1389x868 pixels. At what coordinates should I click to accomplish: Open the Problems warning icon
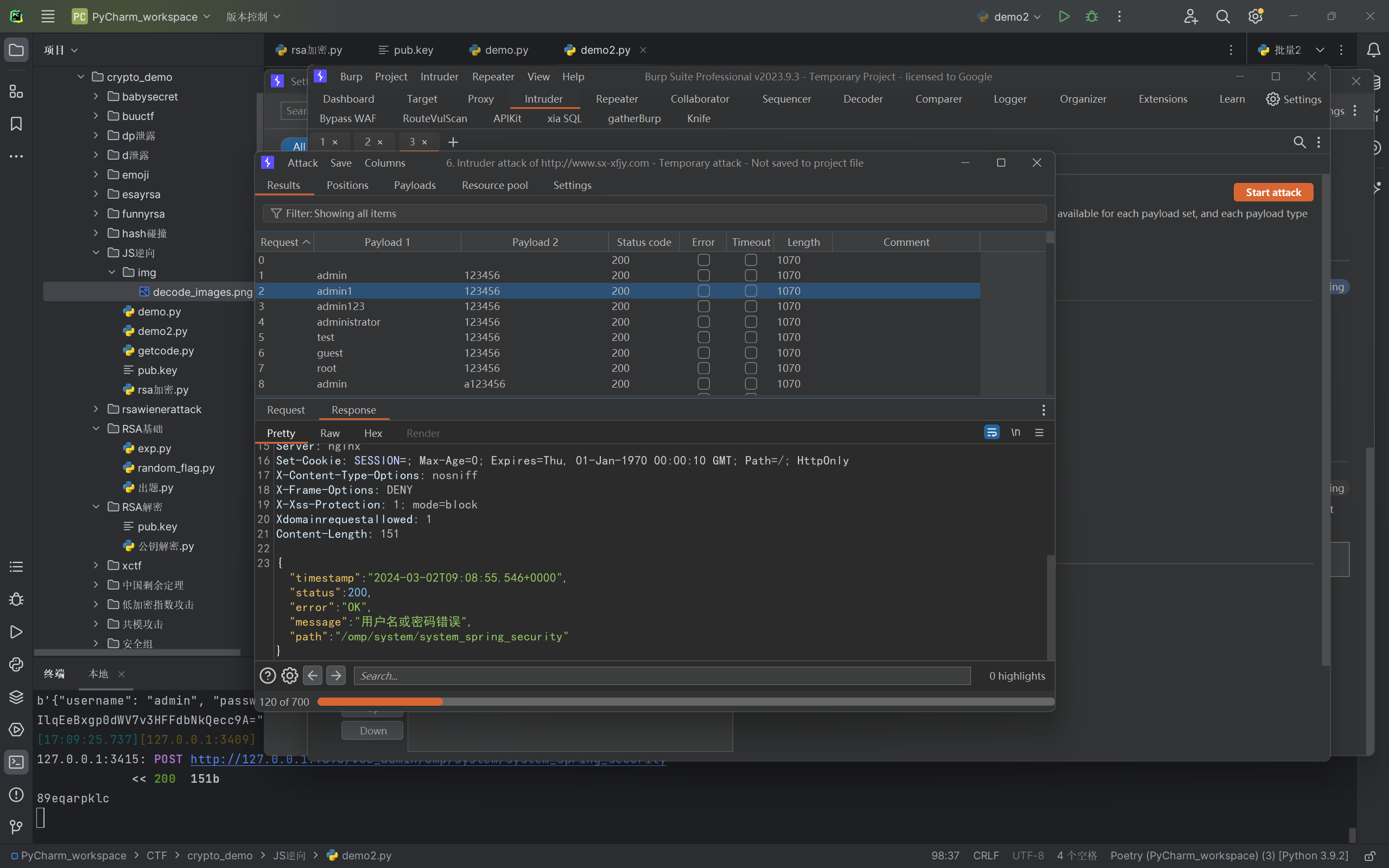tap(16, 795)
